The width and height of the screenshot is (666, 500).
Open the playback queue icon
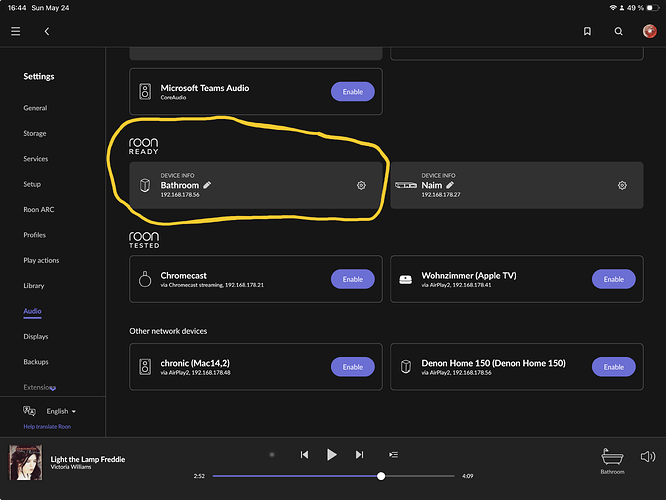(393, 455)
